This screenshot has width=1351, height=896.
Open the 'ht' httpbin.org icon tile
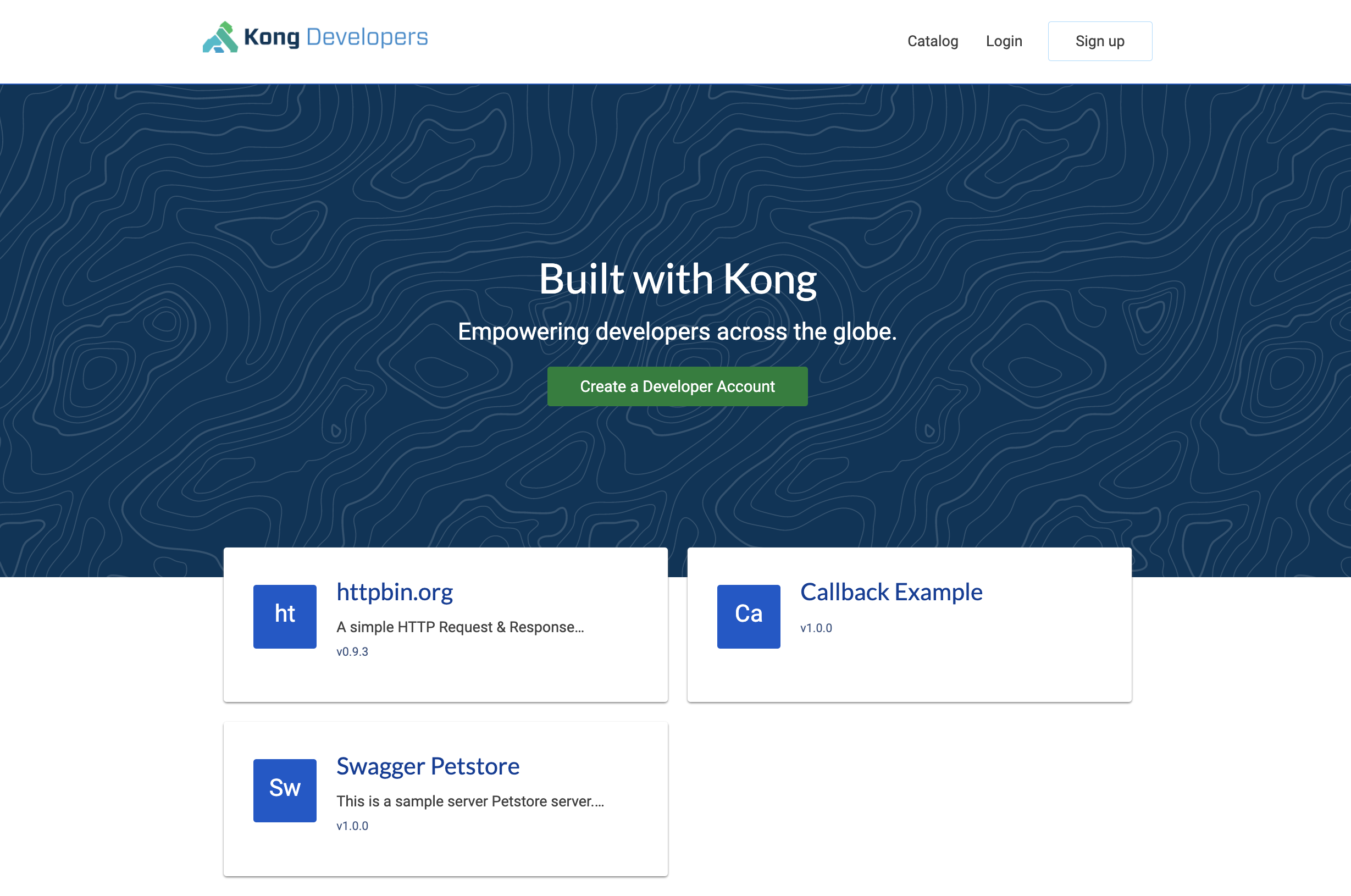pos(285,616)
